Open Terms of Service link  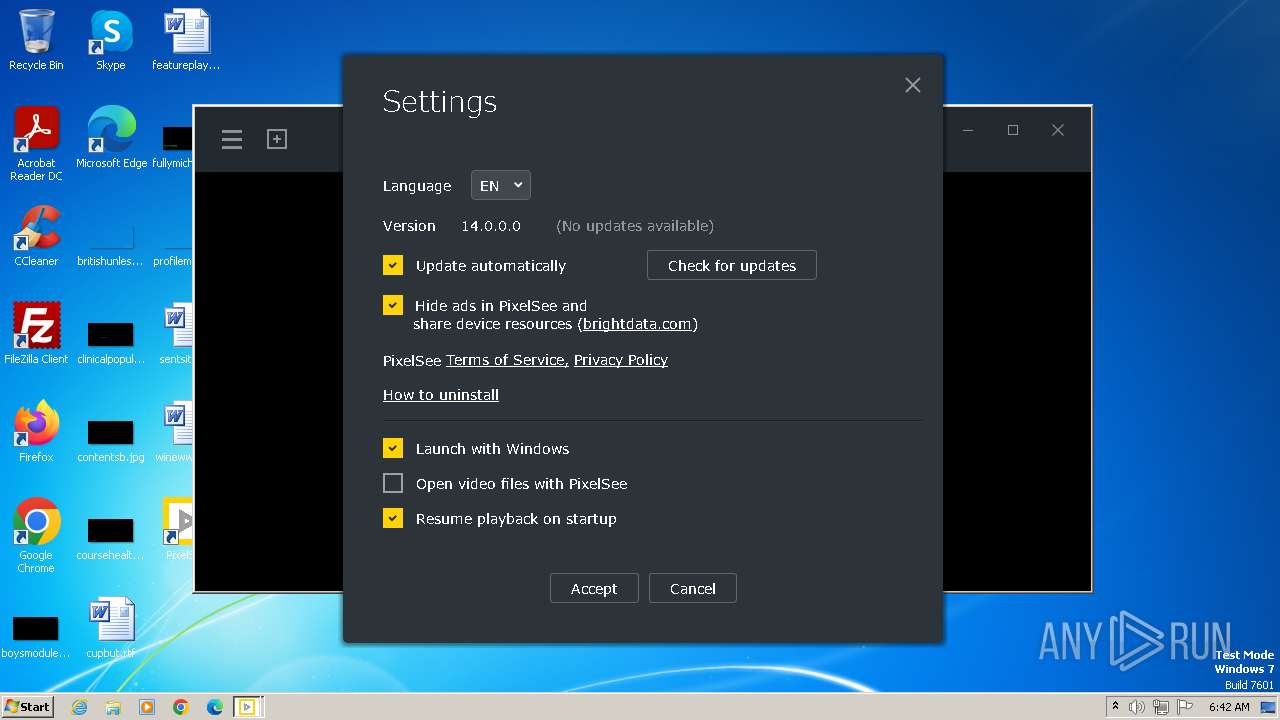click(507, 360)
